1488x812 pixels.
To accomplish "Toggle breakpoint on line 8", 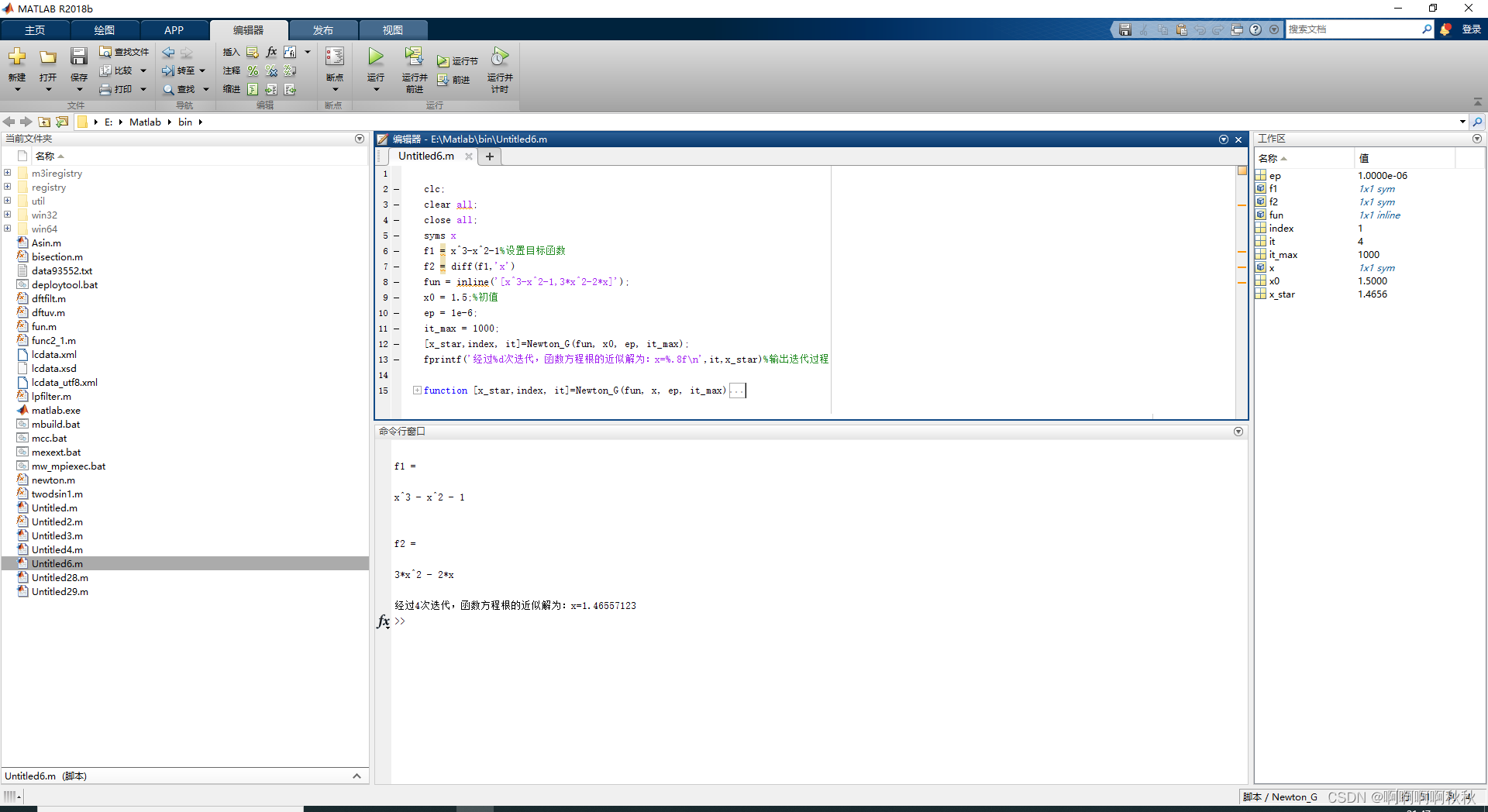I will tap(397, 282).
